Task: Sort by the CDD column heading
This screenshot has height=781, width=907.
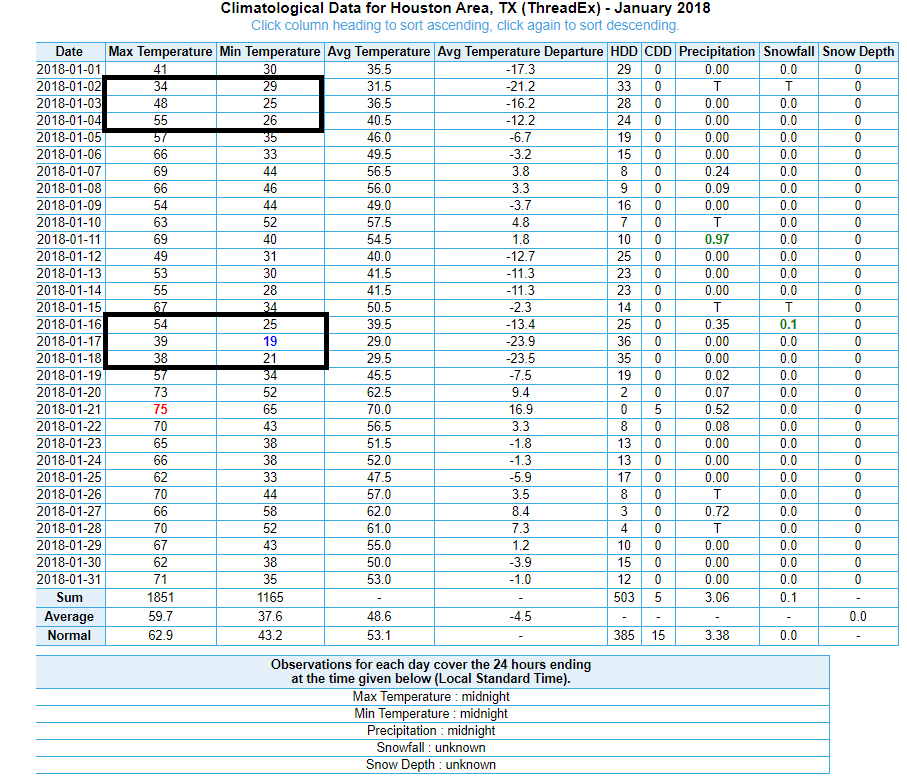Action: [x=658, y=51]
